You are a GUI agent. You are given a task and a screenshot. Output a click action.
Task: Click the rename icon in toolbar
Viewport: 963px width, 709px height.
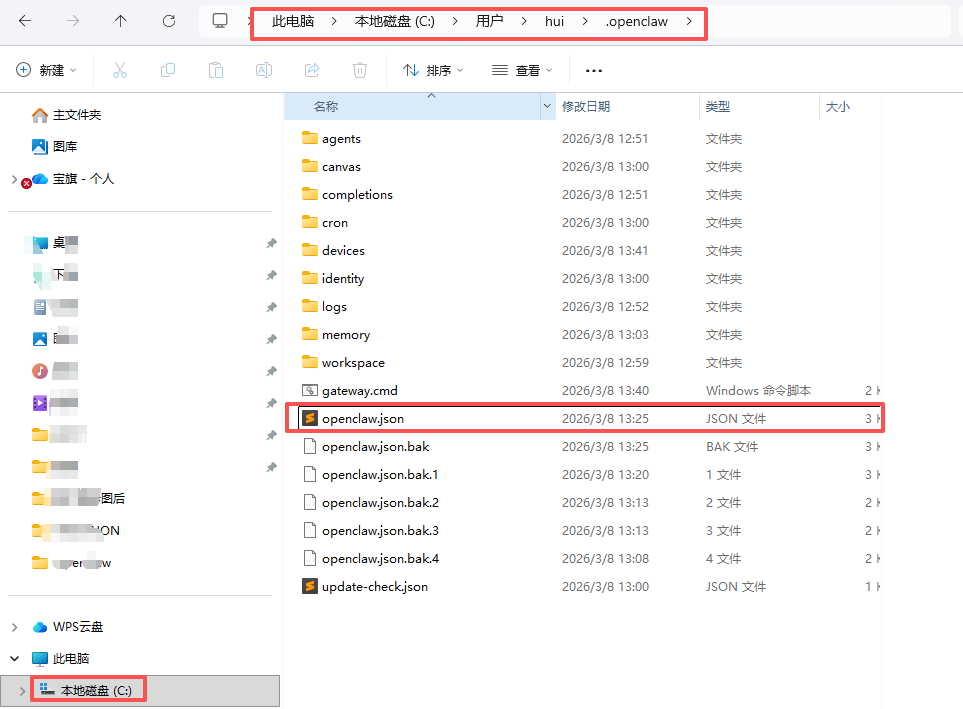tap(264, 70)
